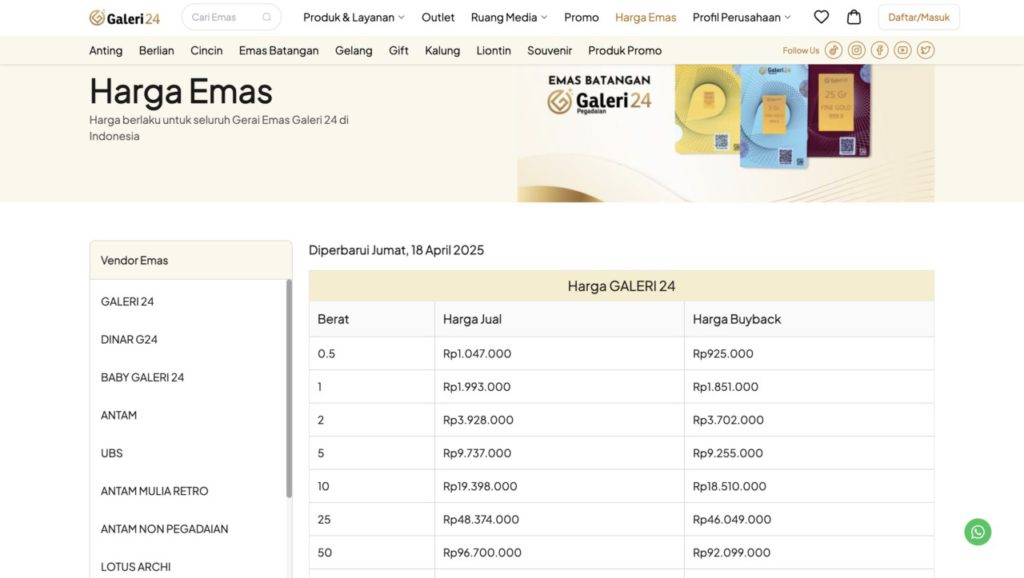Open the YouTube social icon
The width and height of the screenshot is (1024, 578).
(x=903, y=50)
